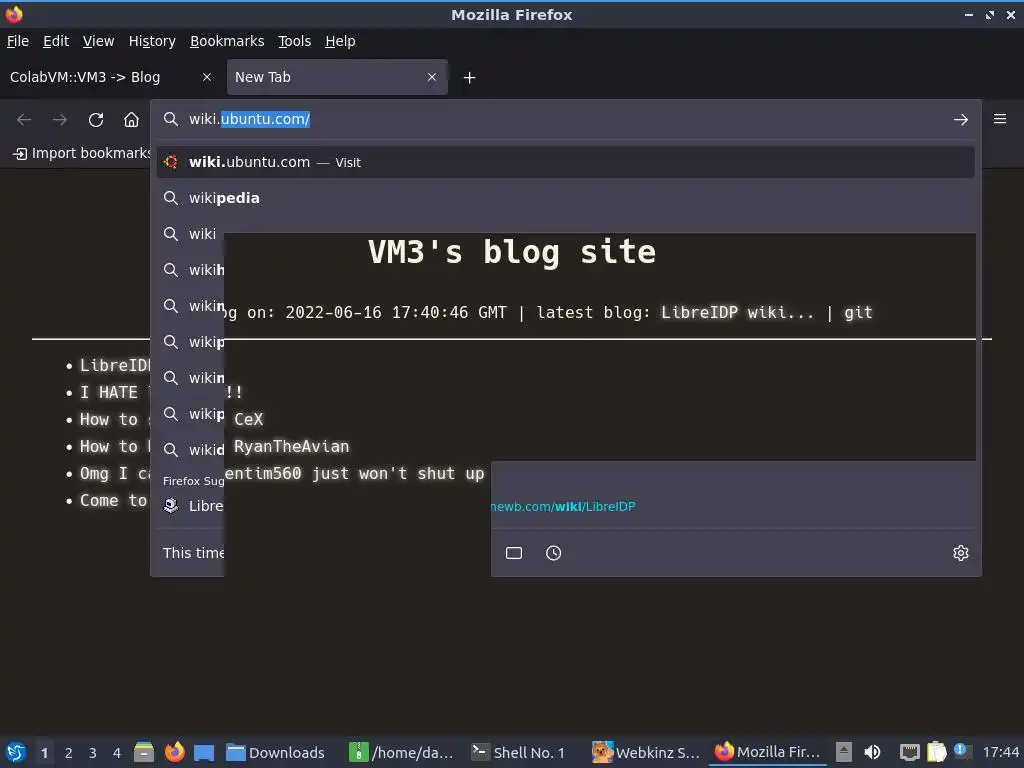This screenshot has height=768, width=1024.
Task: Switch to the New Tab tab
Action: click(337, 77)
